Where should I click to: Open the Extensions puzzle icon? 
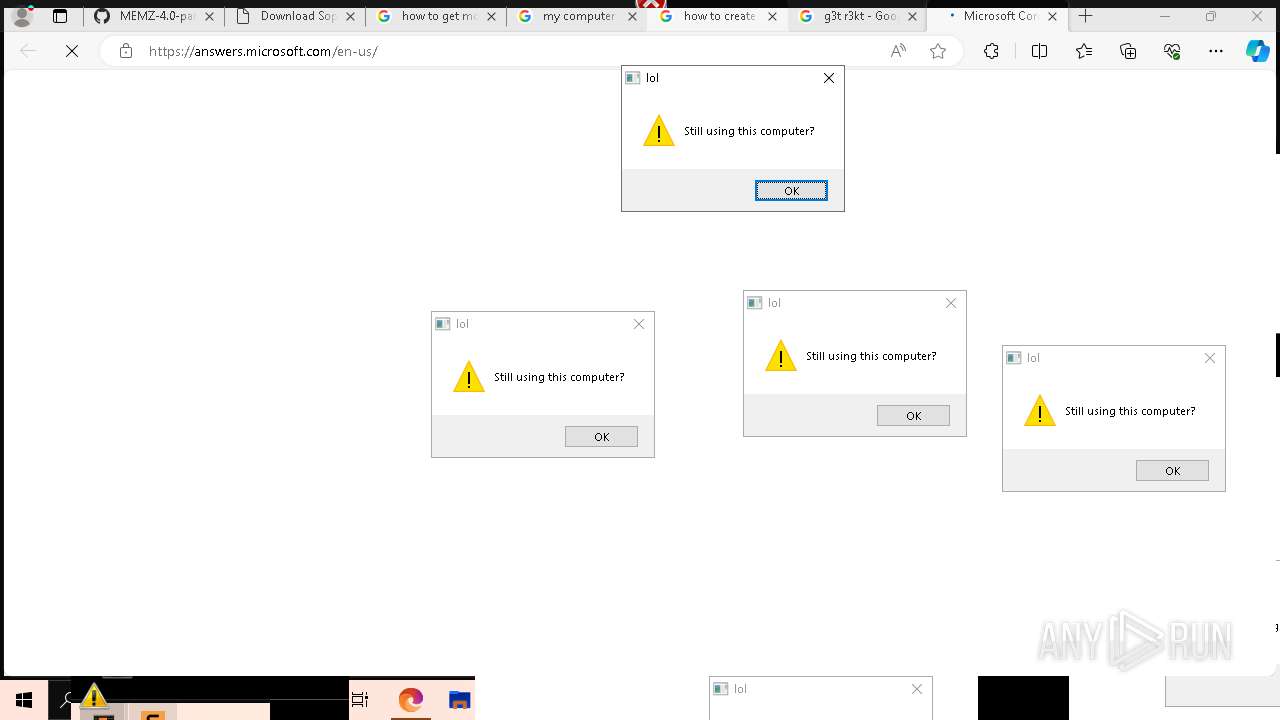(991, 51)
